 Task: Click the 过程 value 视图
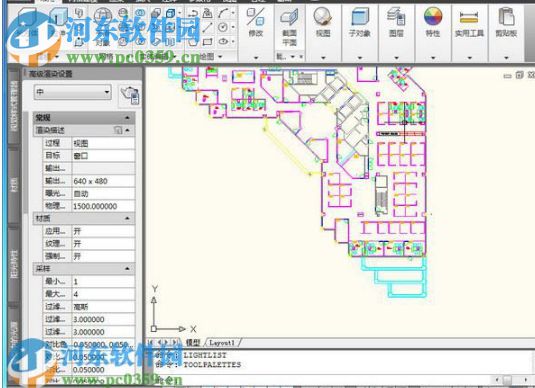pos(103,143)
